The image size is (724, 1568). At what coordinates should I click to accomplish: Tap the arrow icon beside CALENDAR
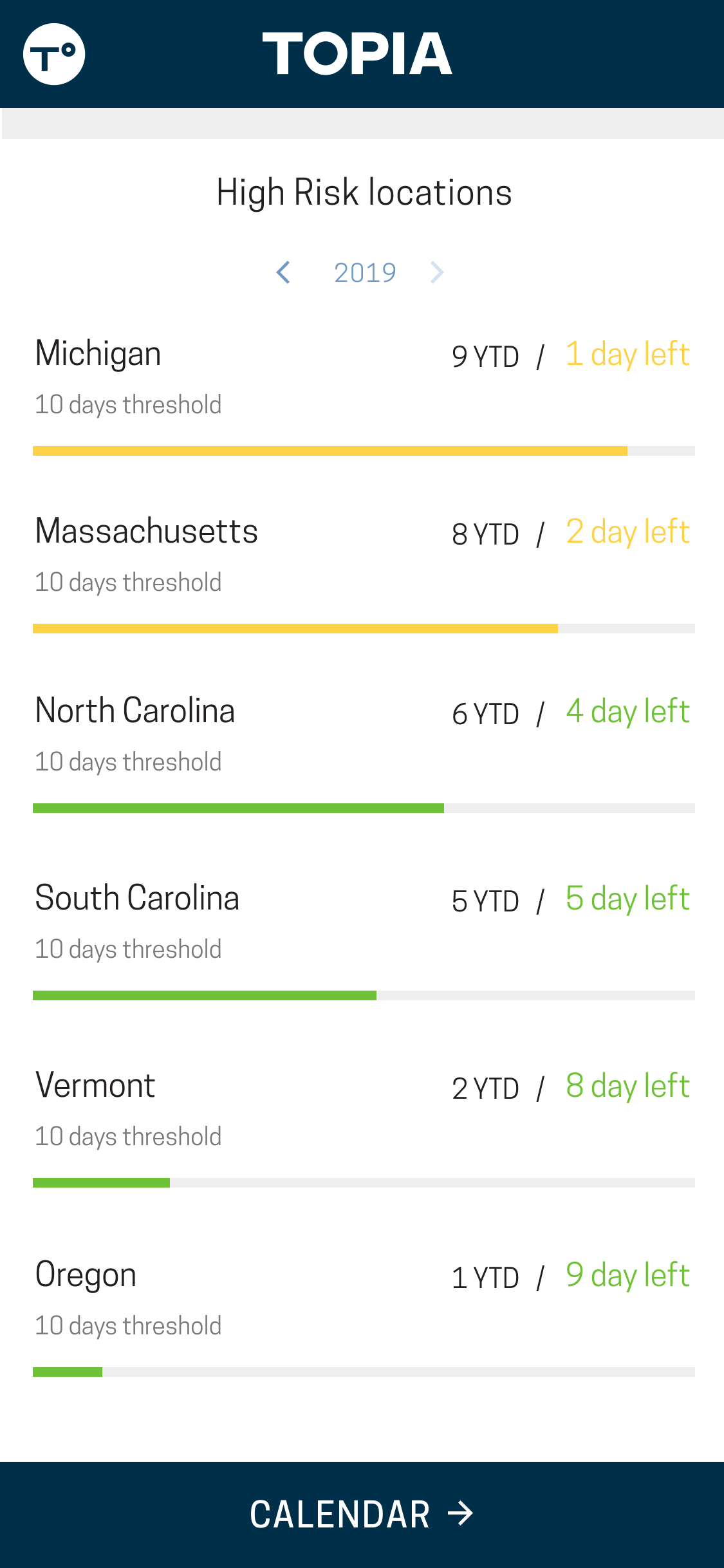coord(461,1513)
